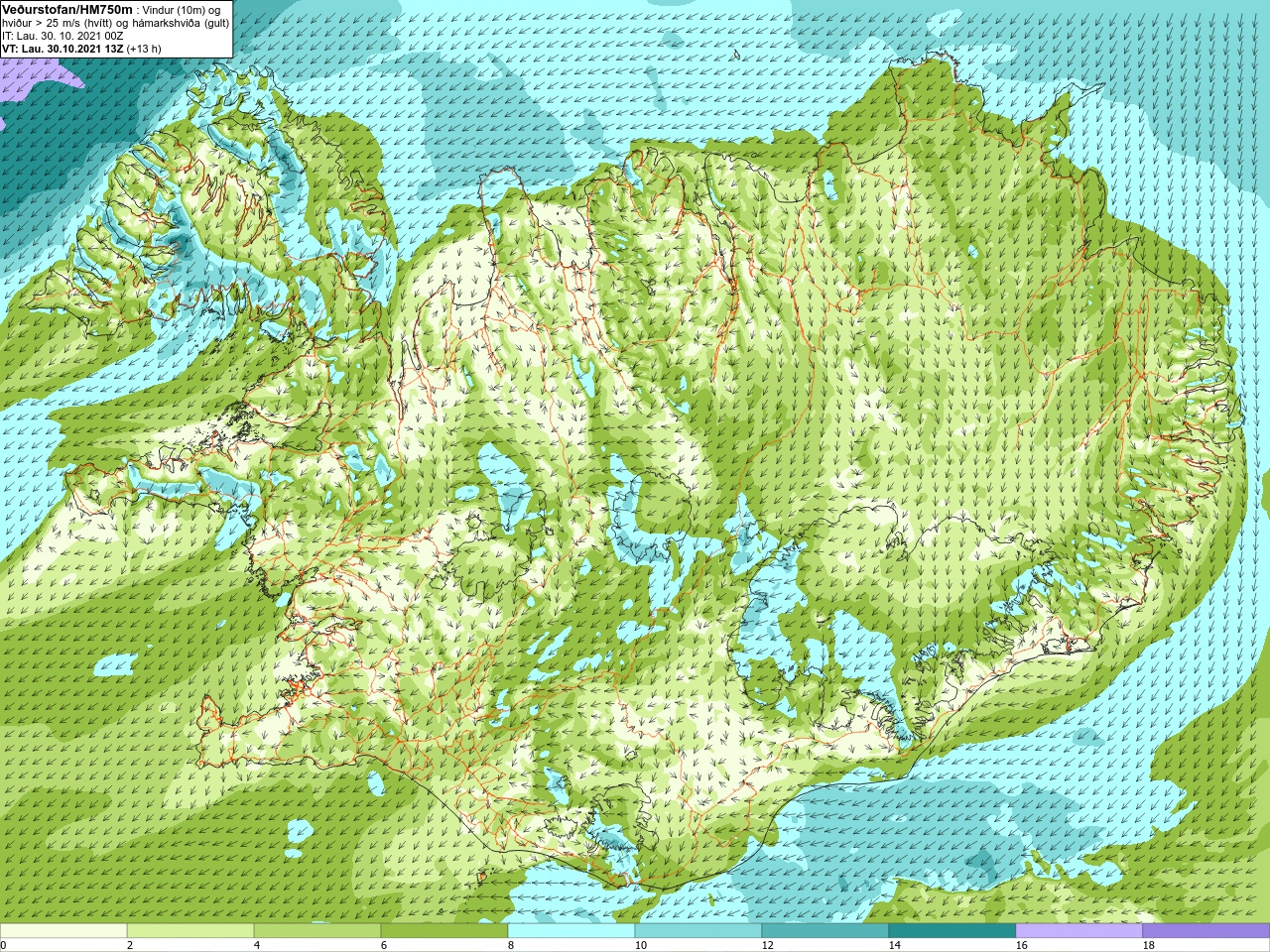Click the pale yellow 0–2 legend swatch
Screen dimensions: 1270x952
tap(63, 931)
